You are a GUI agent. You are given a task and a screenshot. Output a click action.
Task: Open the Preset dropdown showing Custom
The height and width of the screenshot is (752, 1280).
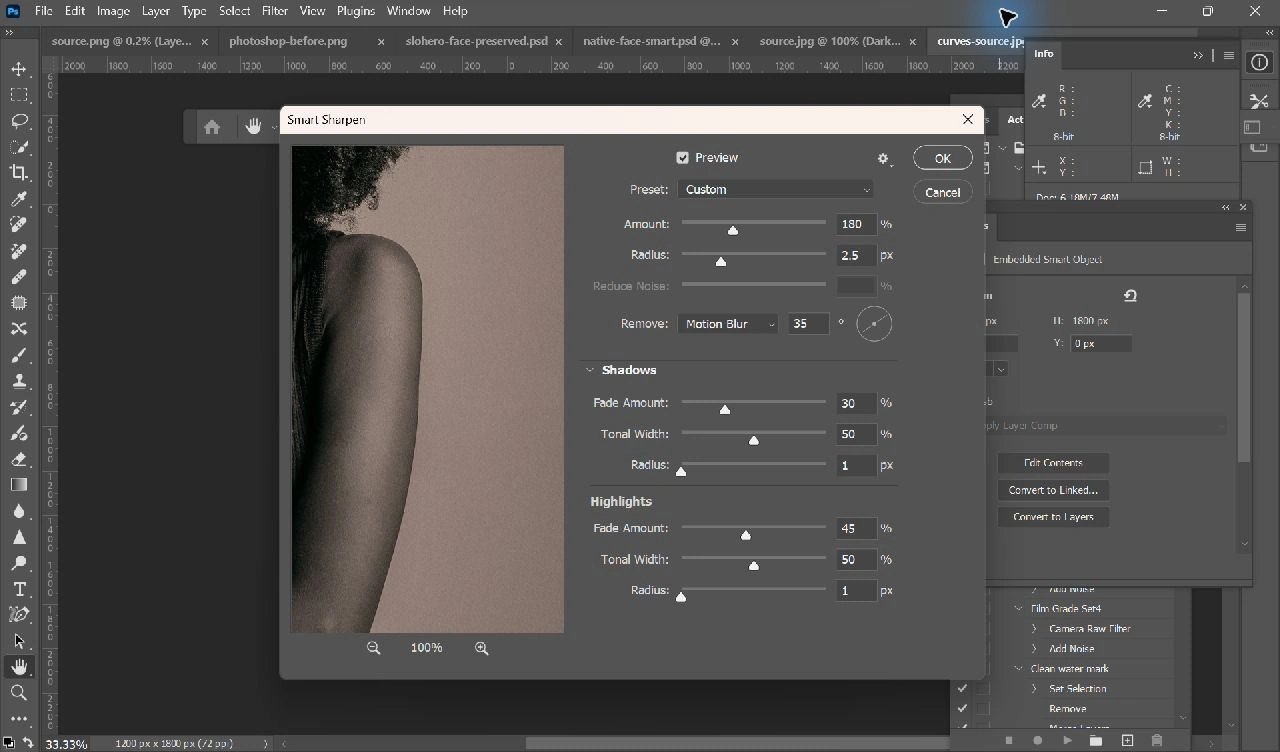(x=776, y=189)
